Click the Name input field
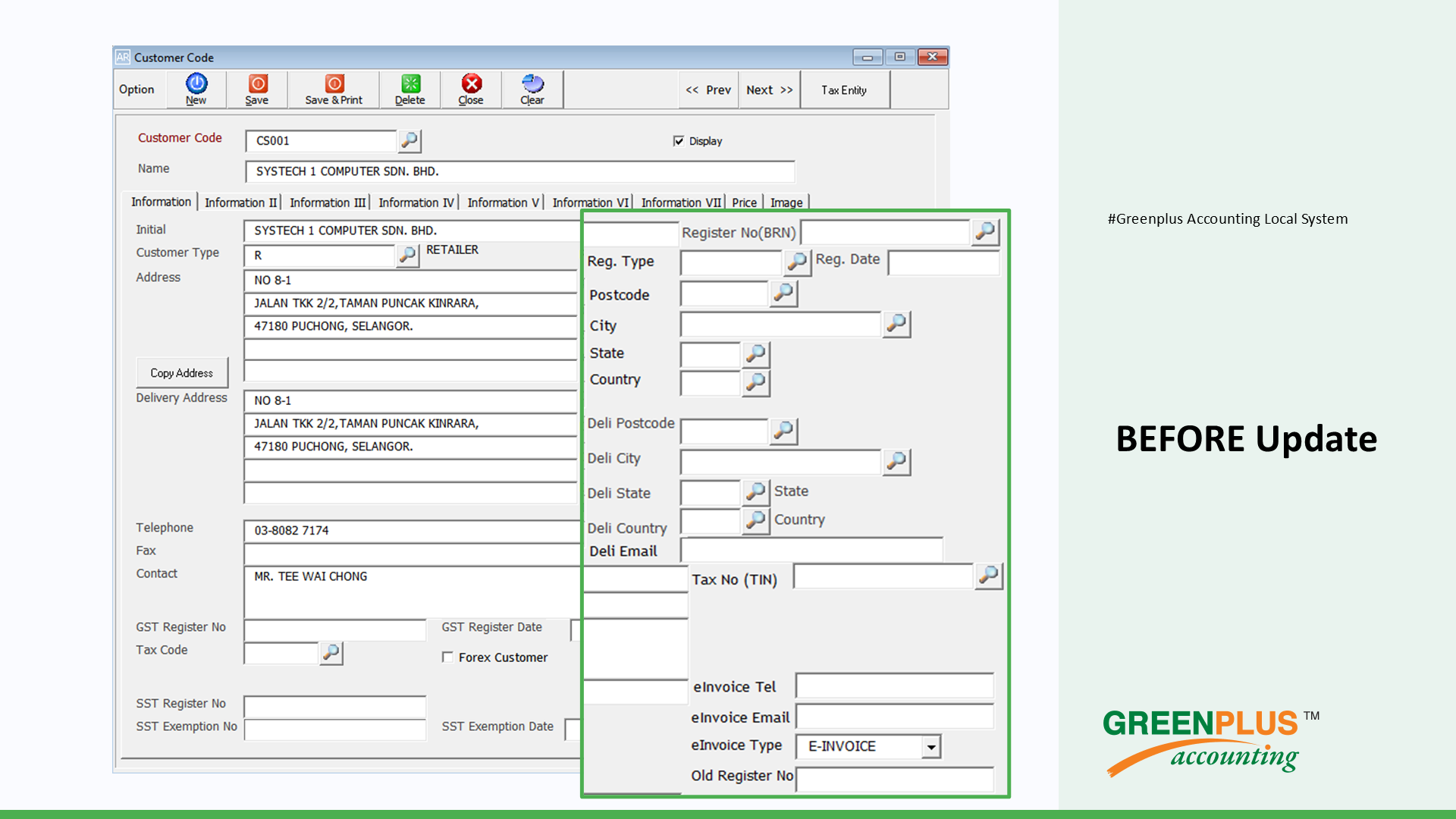Image resolution: width=1456 pixels, height=819 pixels. (520, 171)
